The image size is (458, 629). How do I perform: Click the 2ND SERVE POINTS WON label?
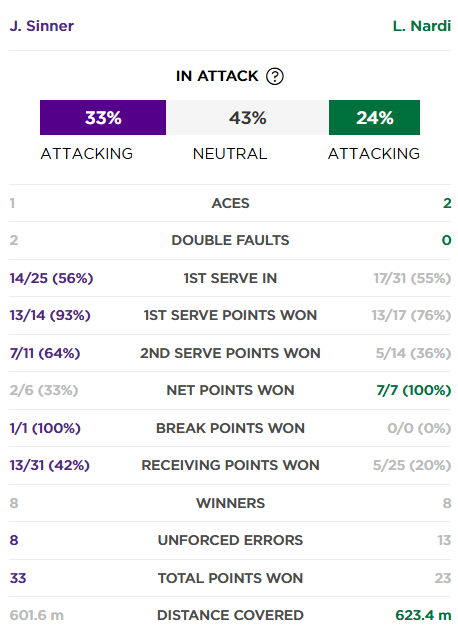click(230, 353)
